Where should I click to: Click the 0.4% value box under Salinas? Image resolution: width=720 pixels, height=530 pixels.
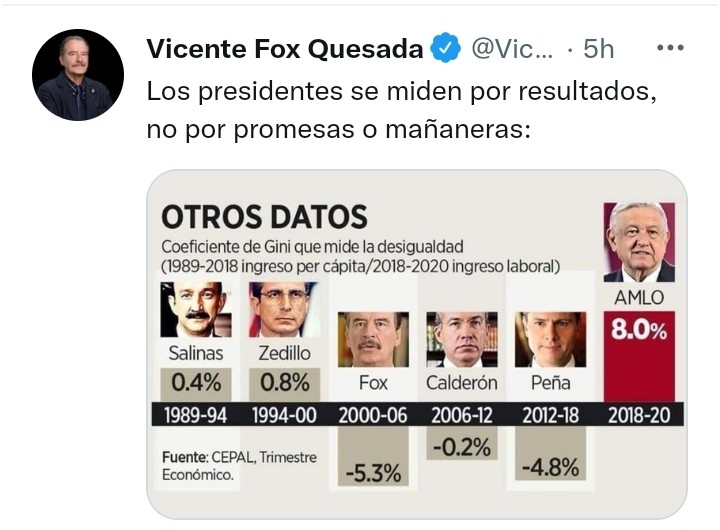196,384
